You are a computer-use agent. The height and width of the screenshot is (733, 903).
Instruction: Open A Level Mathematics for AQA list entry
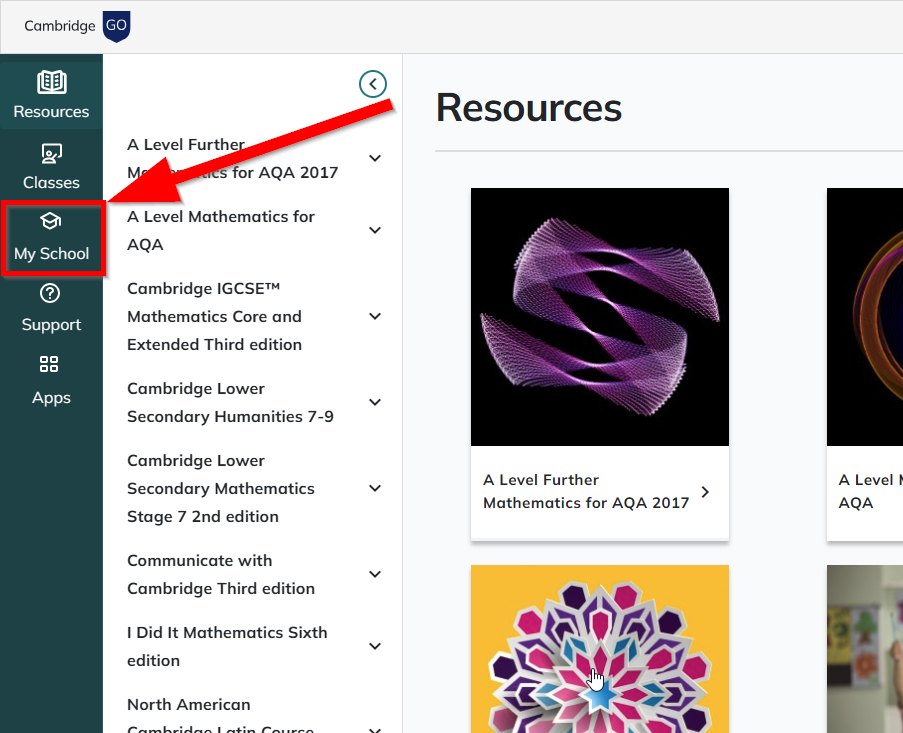point(221,230)
